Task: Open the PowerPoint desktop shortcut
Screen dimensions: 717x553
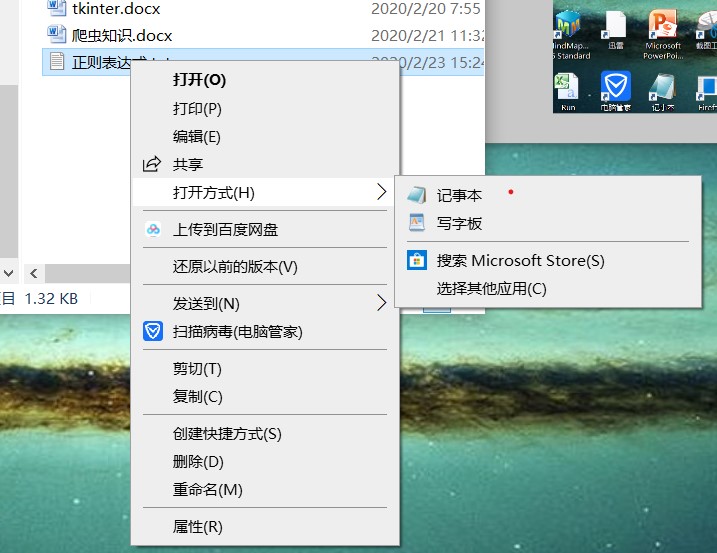Action: point(662,30)
